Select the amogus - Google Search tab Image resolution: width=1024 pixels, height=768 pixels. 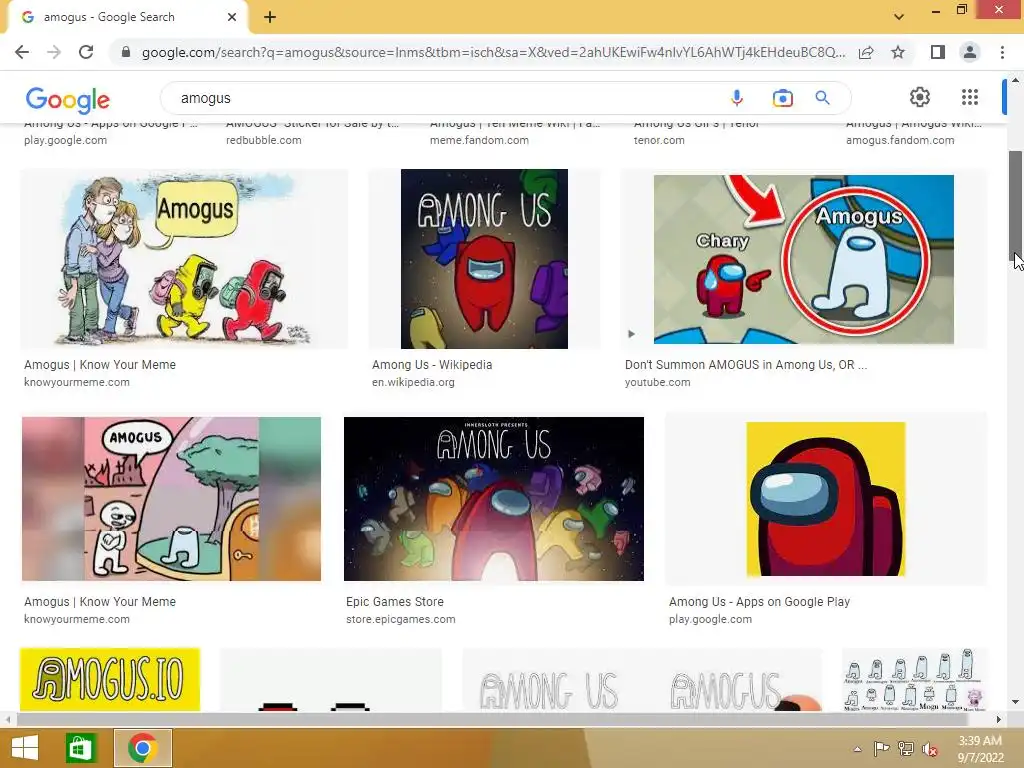click(x=127, y=17)
